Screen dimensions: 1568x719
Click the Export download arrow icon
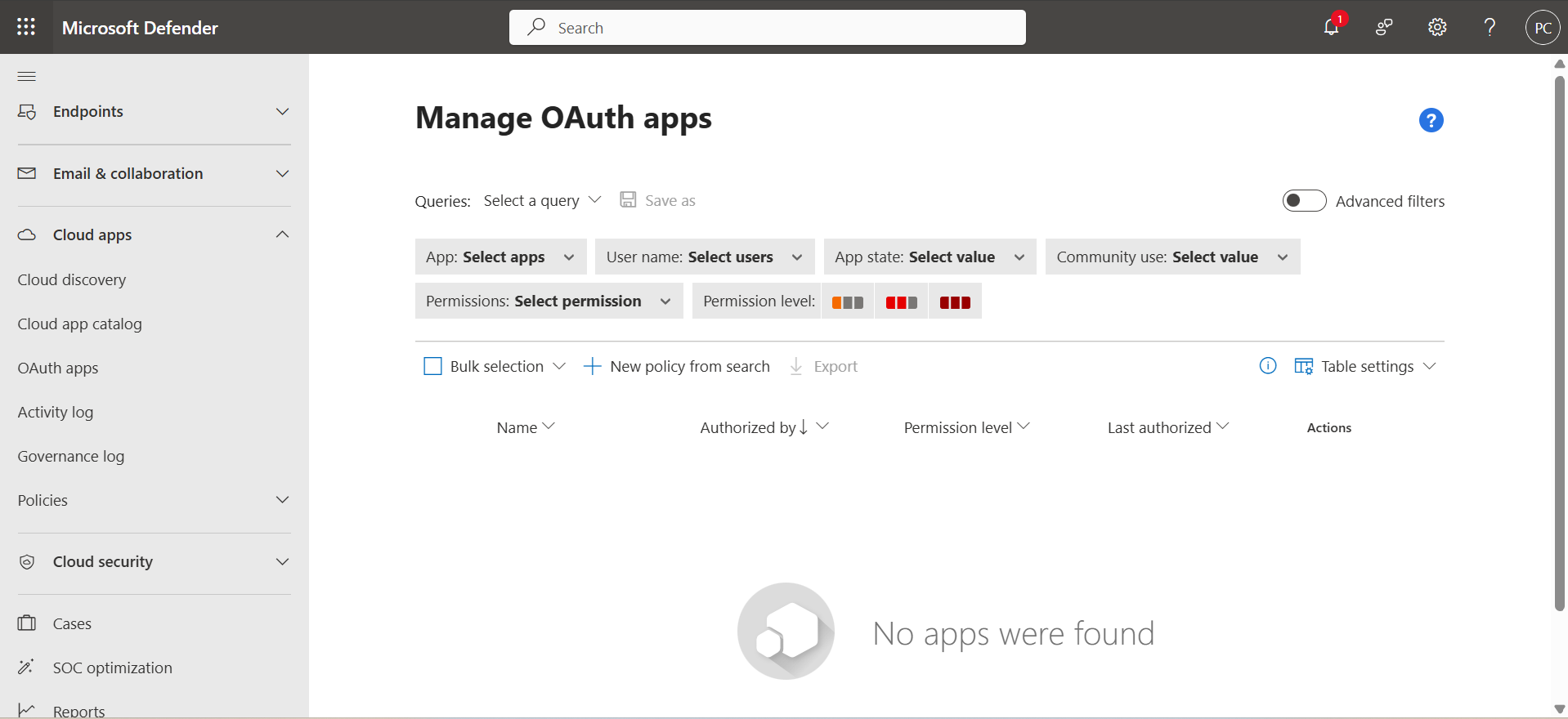795,366
